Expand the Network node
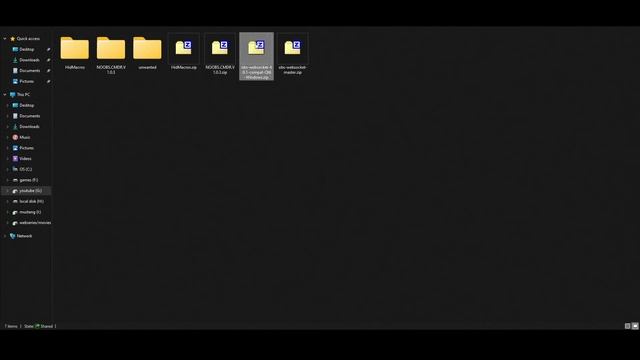The height and width of the screenshot is (360, 640). (5, 236)
